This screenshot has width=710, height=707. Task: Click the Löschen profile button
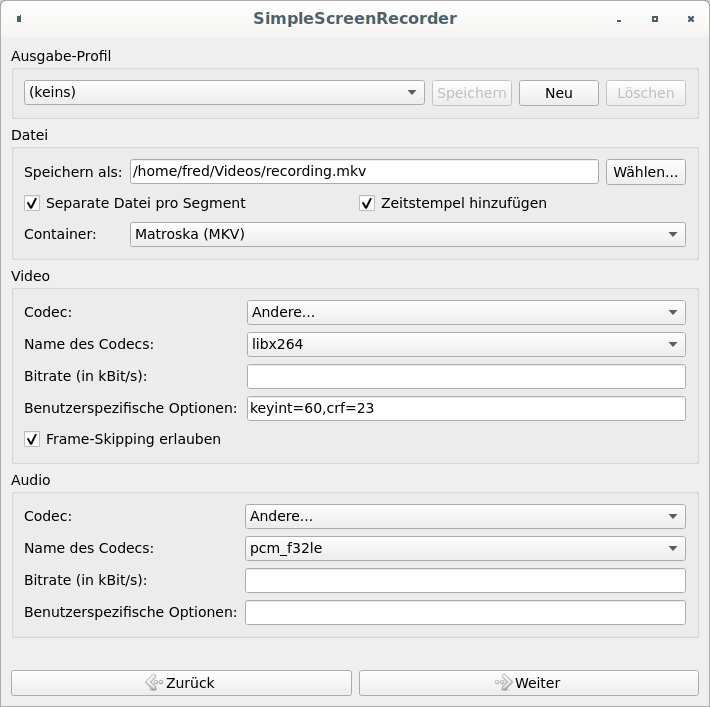[x=646, y=93]
